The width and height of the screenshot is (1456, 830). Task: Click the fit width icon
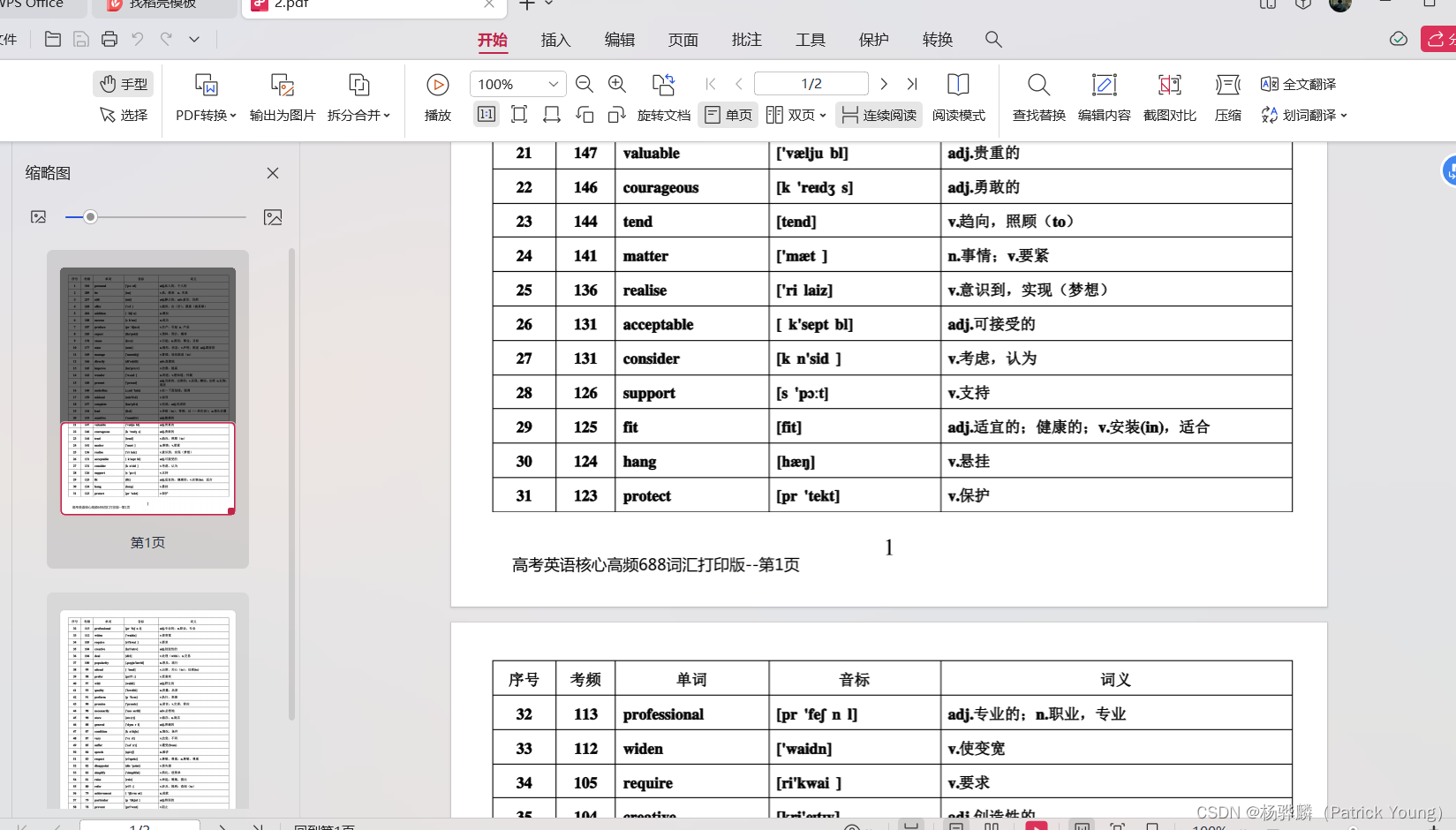pyautogui.click(x=552, y=114)
